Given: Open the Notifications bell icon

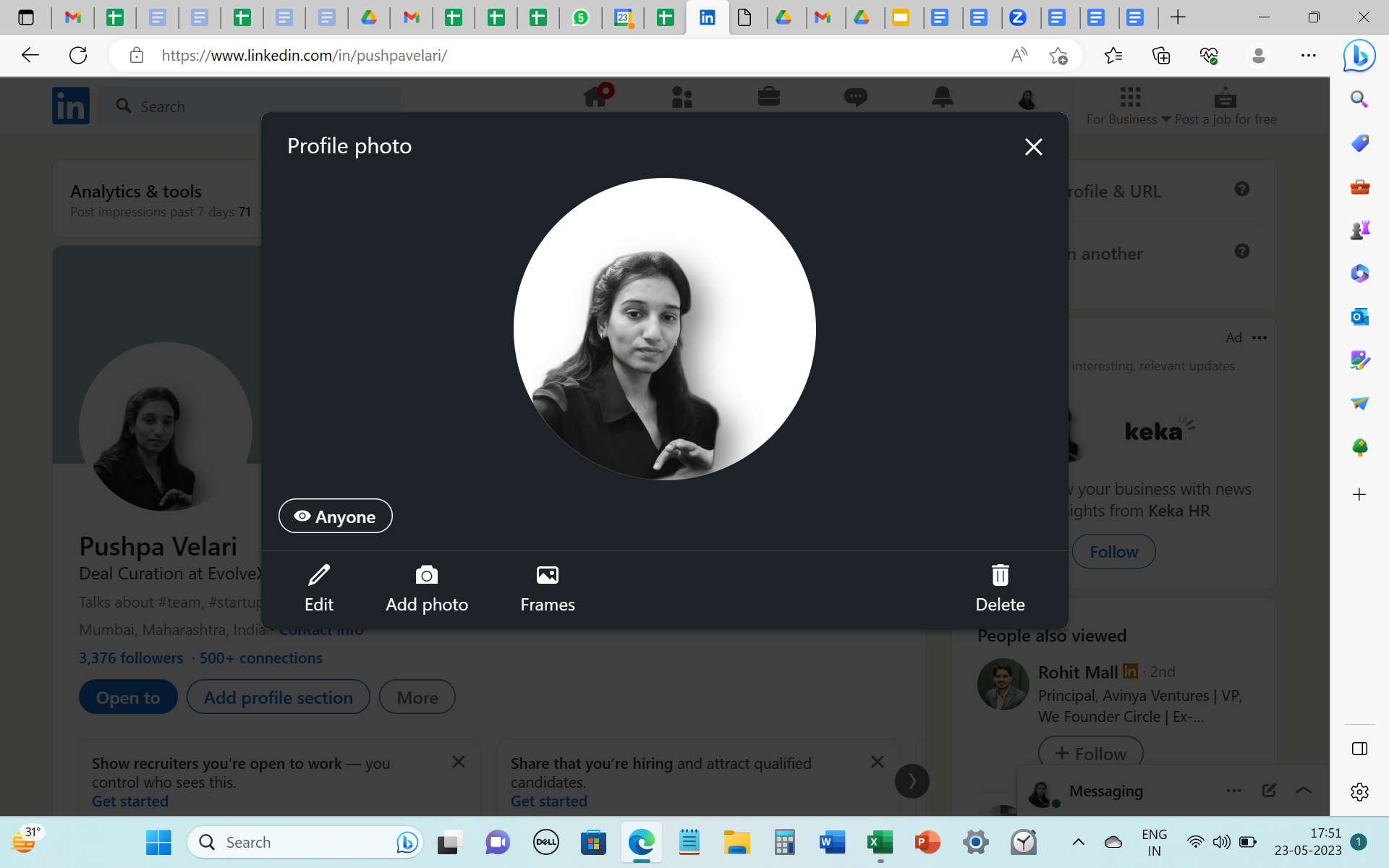Looking at the screenshot, I should coord(943,97).
